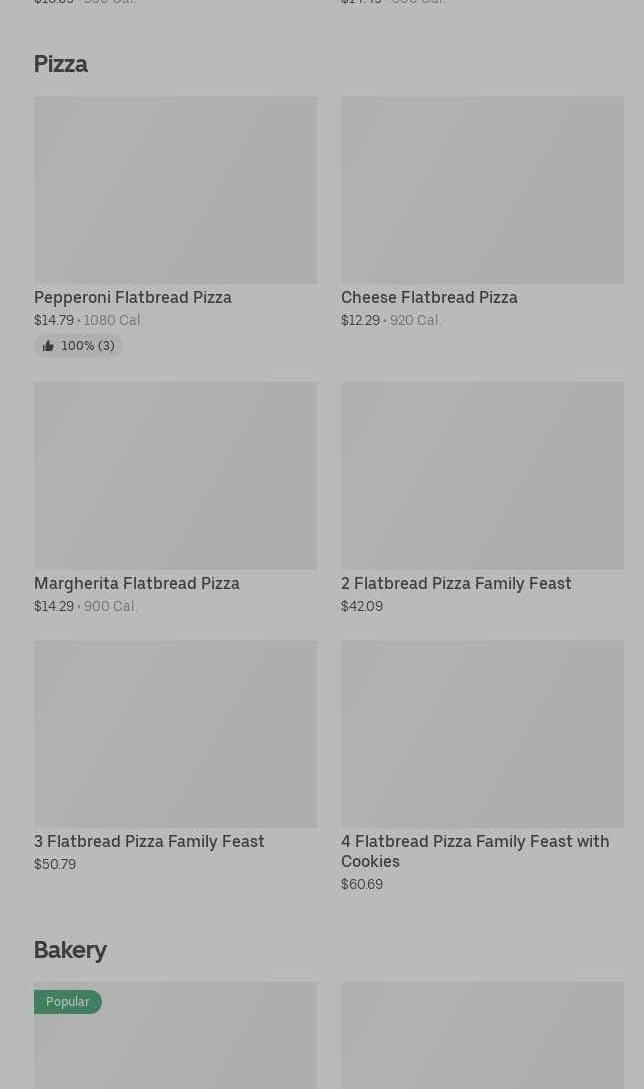Open the 3 Flatbread Pizza Family Feast title
The width and height of the screenshot is (644, 1089).
(x=149, y=841)
